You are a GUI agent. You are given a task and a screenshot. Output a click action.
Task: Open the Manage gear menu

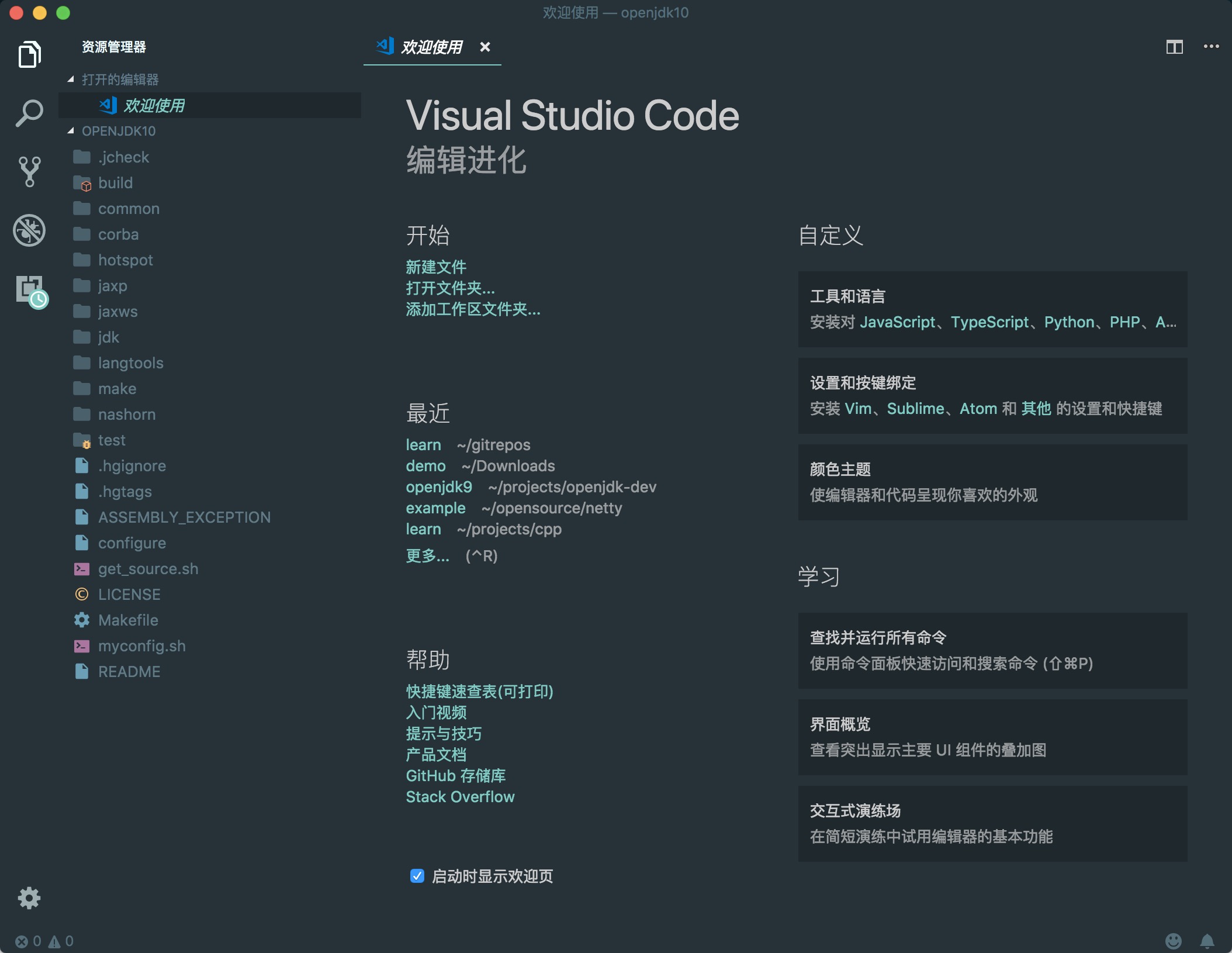click(29, 897)
